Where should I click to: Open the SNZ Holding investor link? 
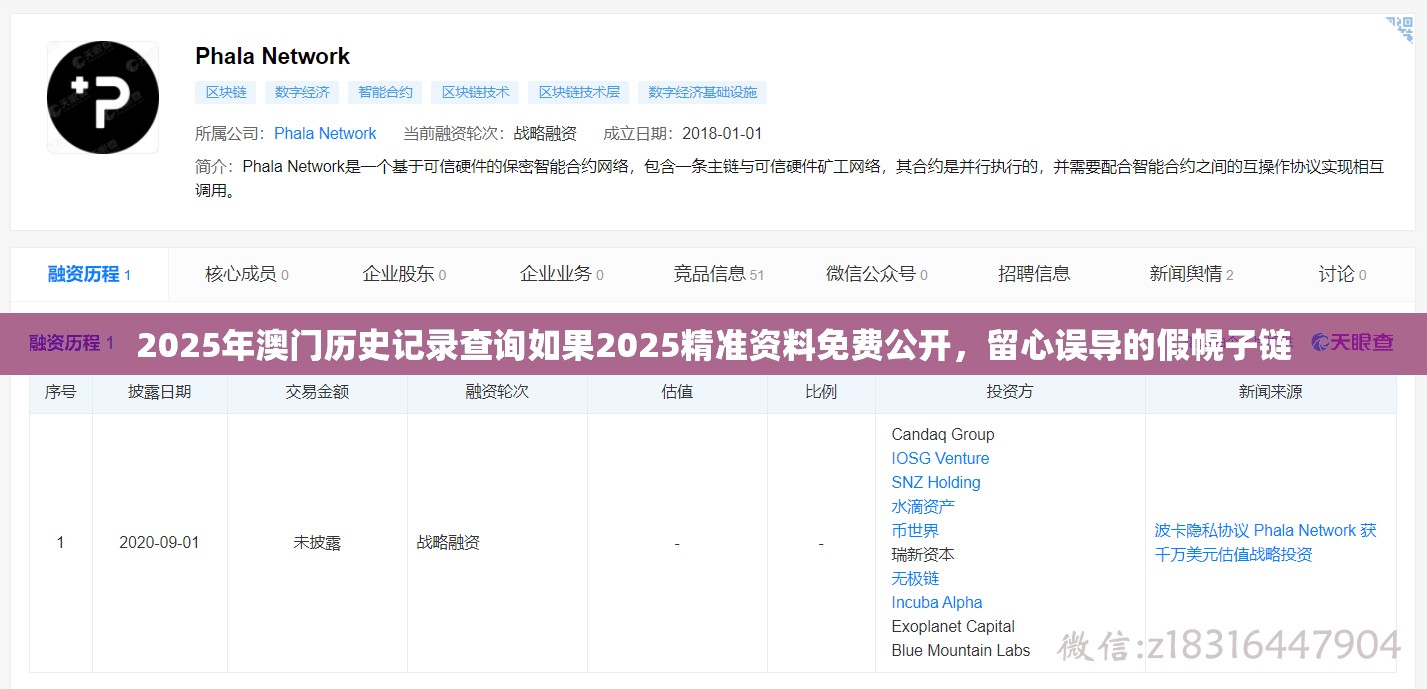(x=936, y=482)
